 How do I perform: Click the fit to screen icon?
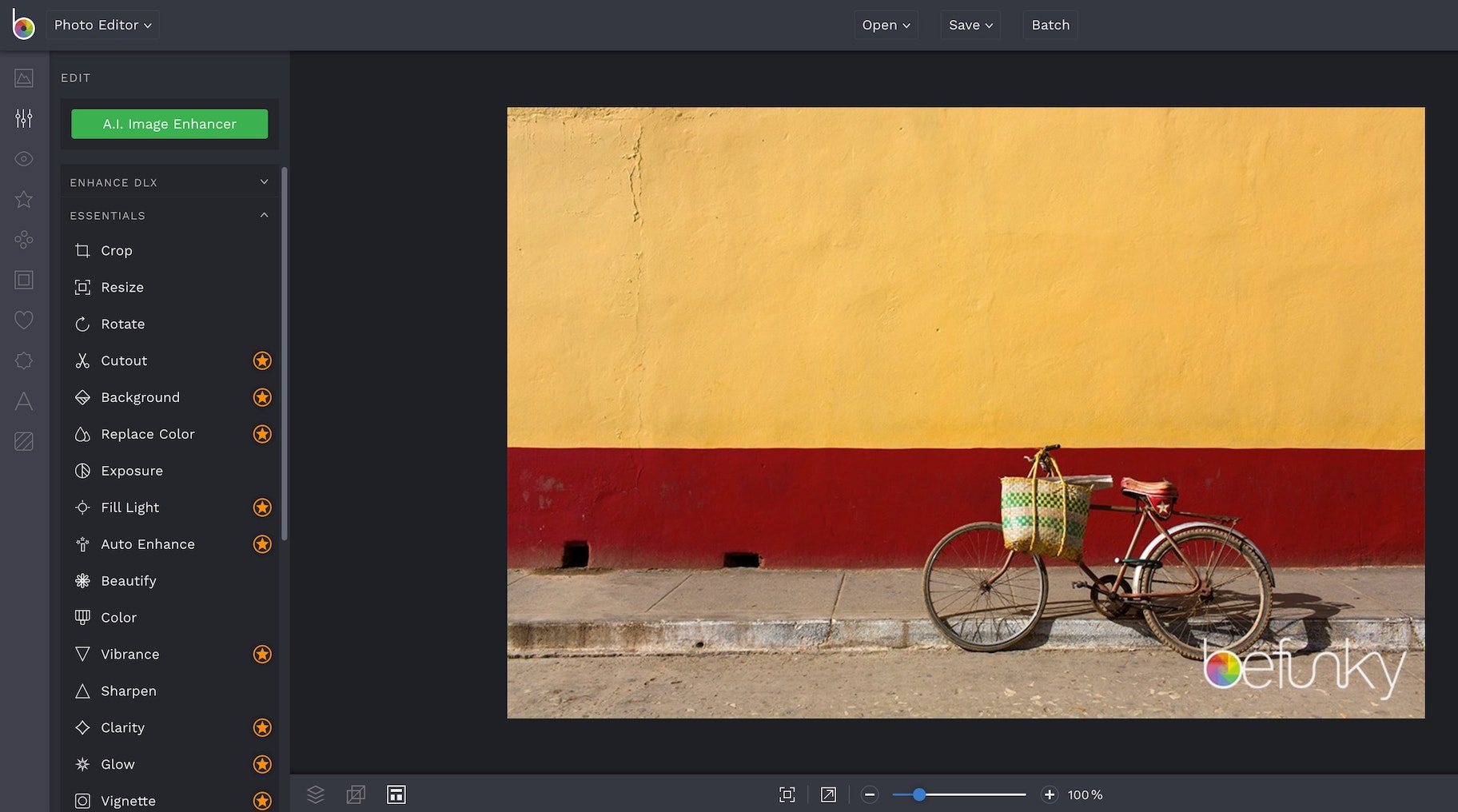[787, 794]
